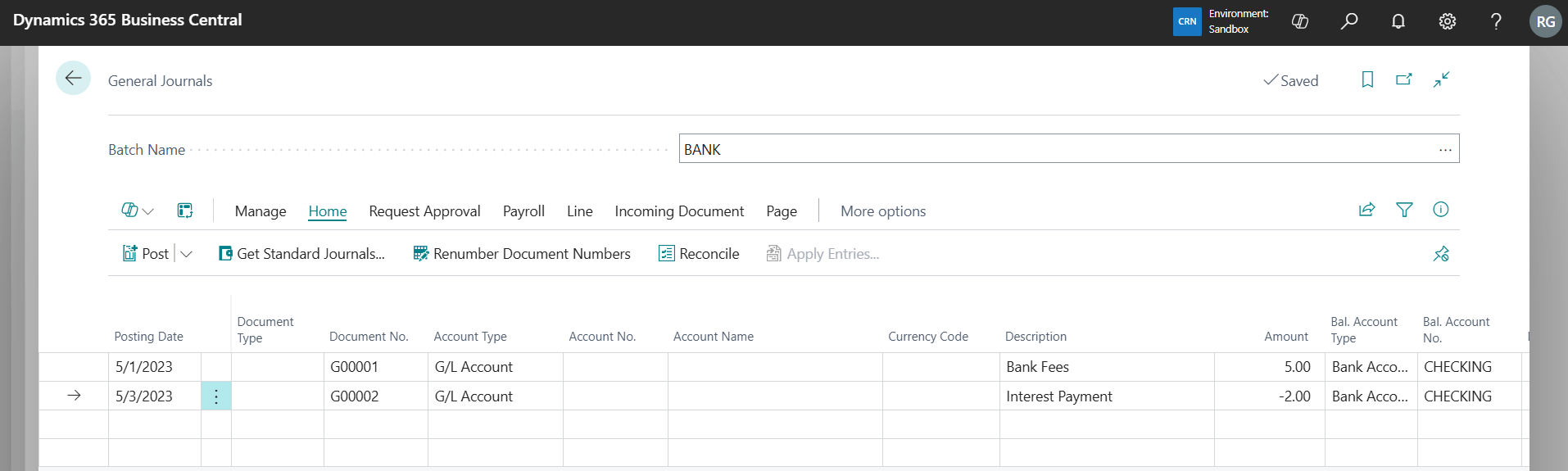Select posting date 5/1/2023 cell

pyautogui.click(x=155, y=367)
